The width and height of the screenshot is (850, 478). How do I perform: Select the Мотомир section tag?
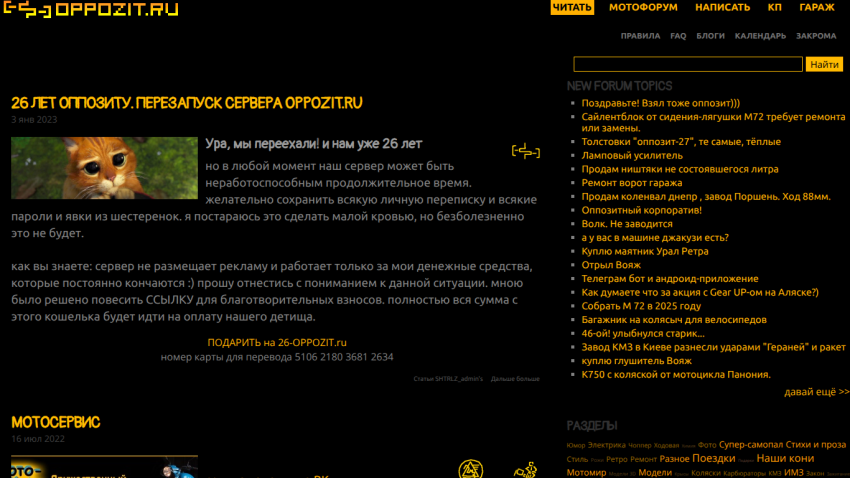(586, 473)
